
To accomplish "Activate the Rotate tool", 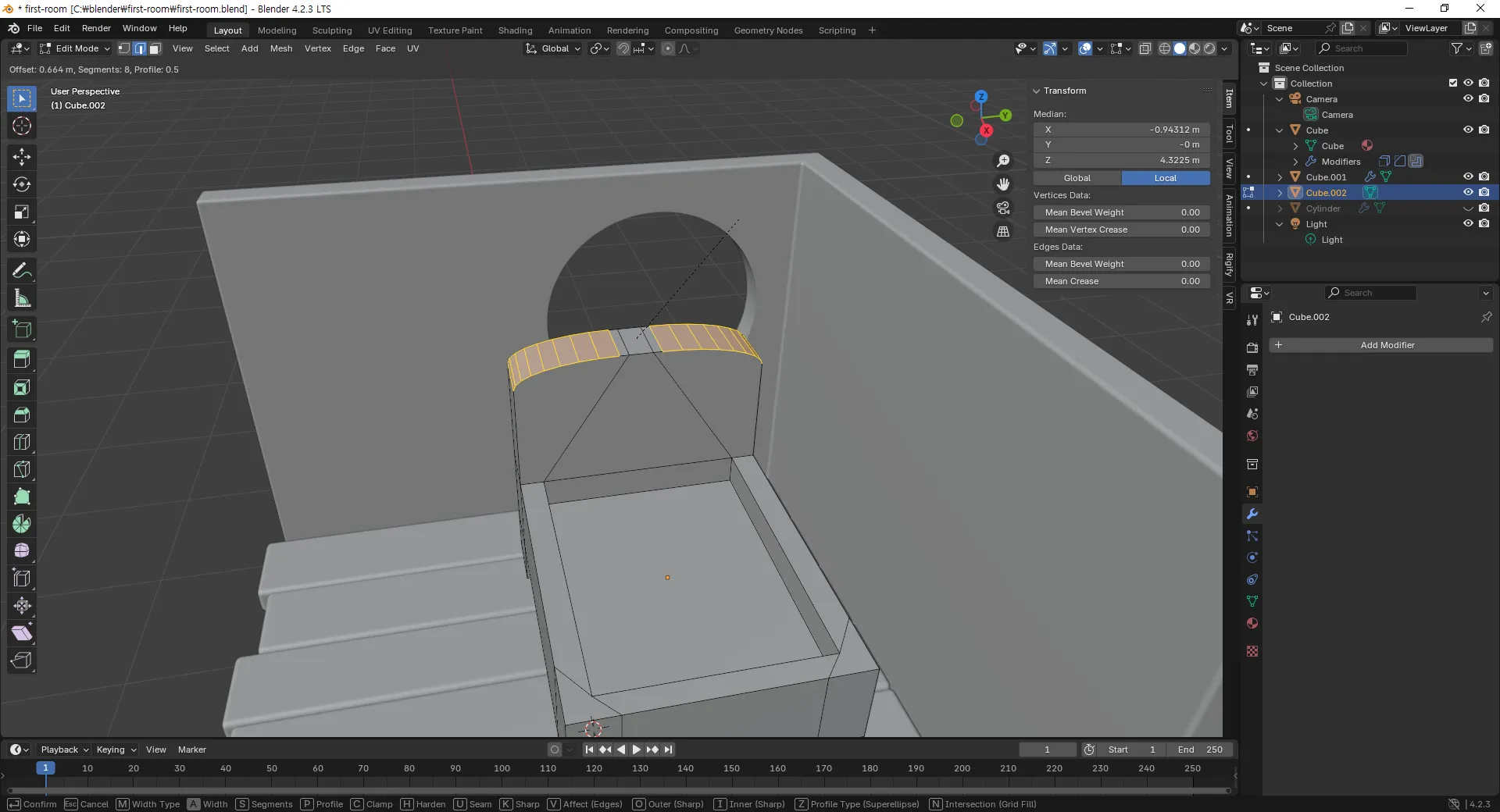I will tap(22, 184).
